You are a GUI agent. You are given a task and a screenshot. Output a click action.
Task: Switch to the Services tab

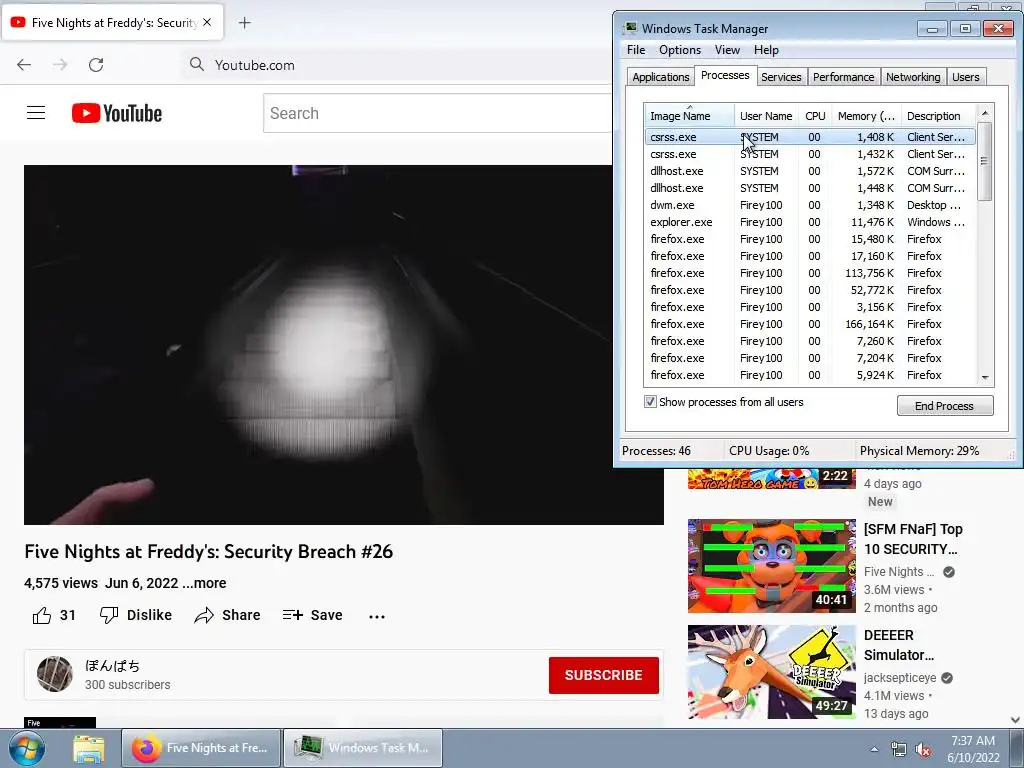point(781,77)
